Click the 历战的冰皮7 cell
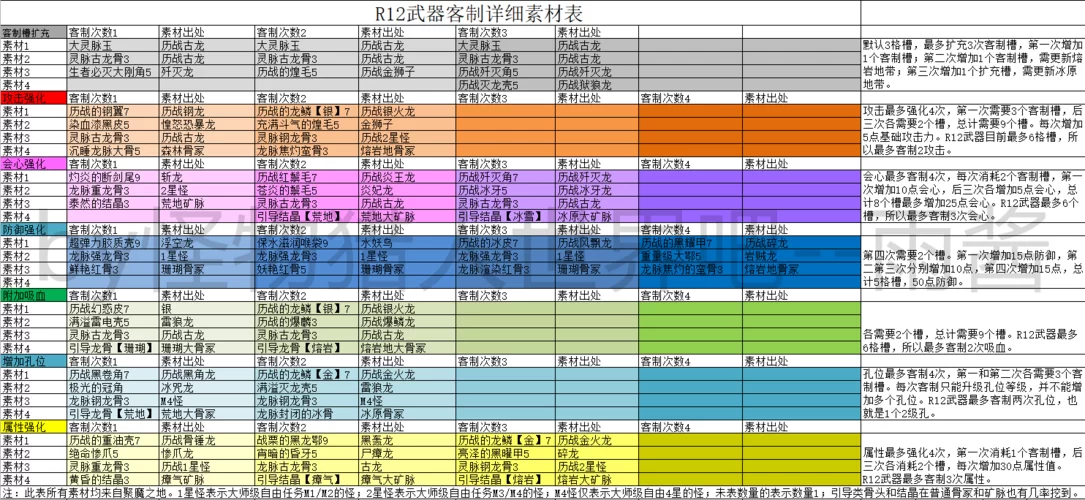Screen dimensions: 1085x500 tap(504, 243)
